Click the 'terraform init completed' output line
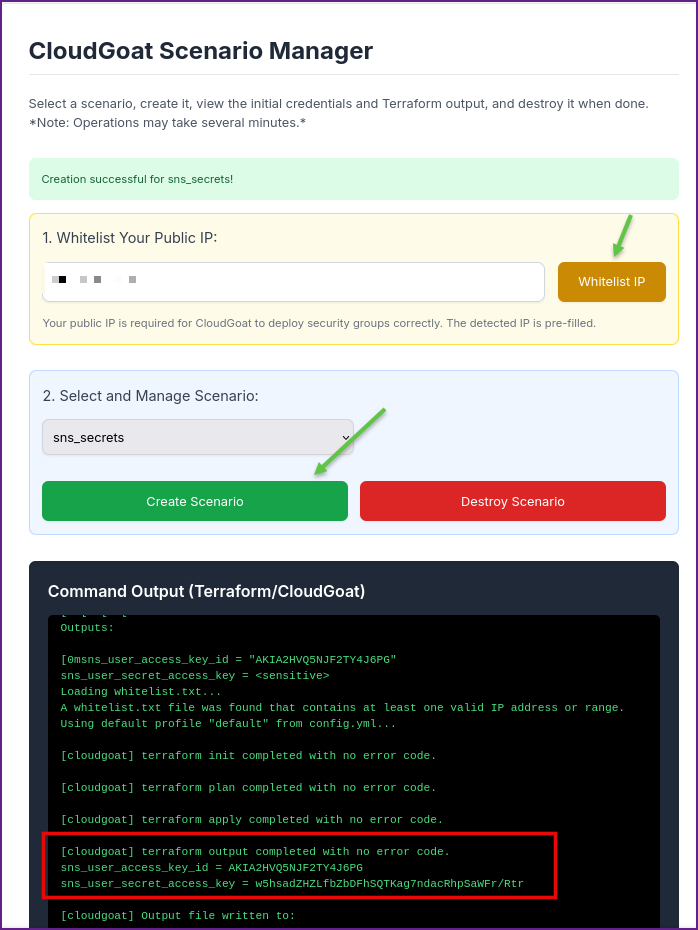The image size is (698, 930). [x=248, y=756]
